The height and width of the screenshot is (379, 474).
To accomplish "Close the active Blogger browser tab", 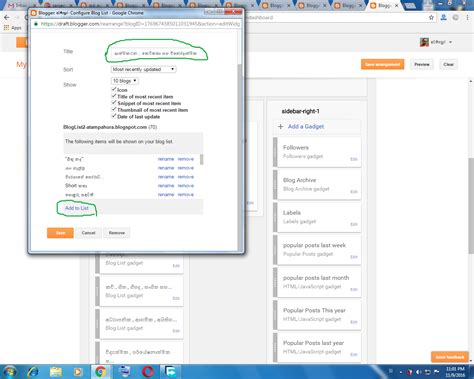I will (x=396, y=6).
